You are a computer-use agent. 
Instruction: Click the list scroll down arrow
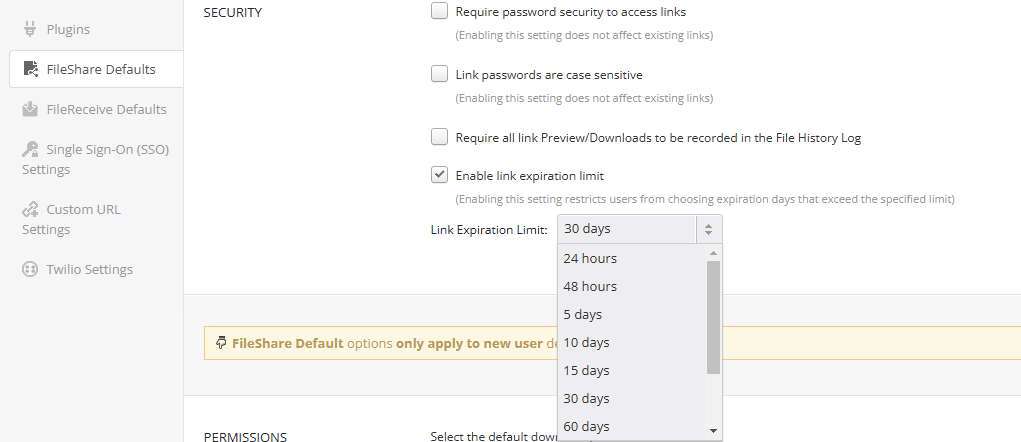713,431
